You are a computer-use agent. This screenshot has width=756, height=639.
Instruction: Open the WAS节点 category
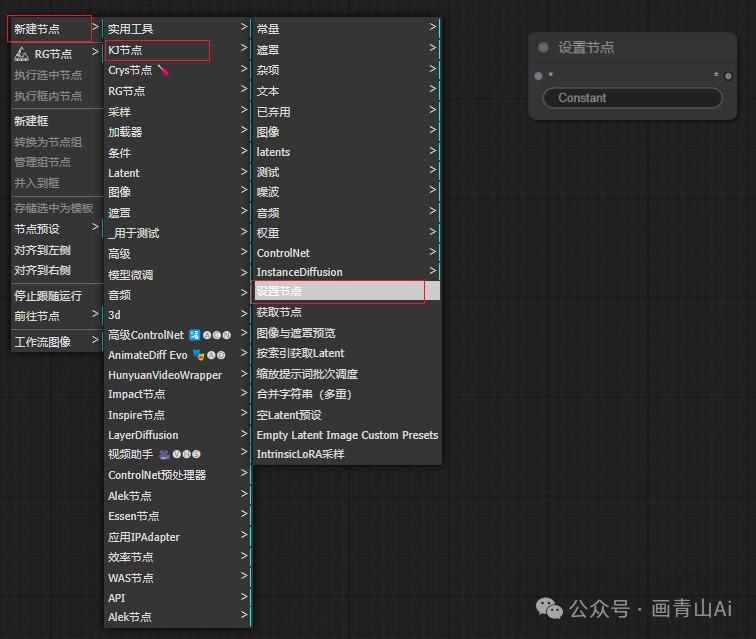pyautogui.click(x=177, y=578)
